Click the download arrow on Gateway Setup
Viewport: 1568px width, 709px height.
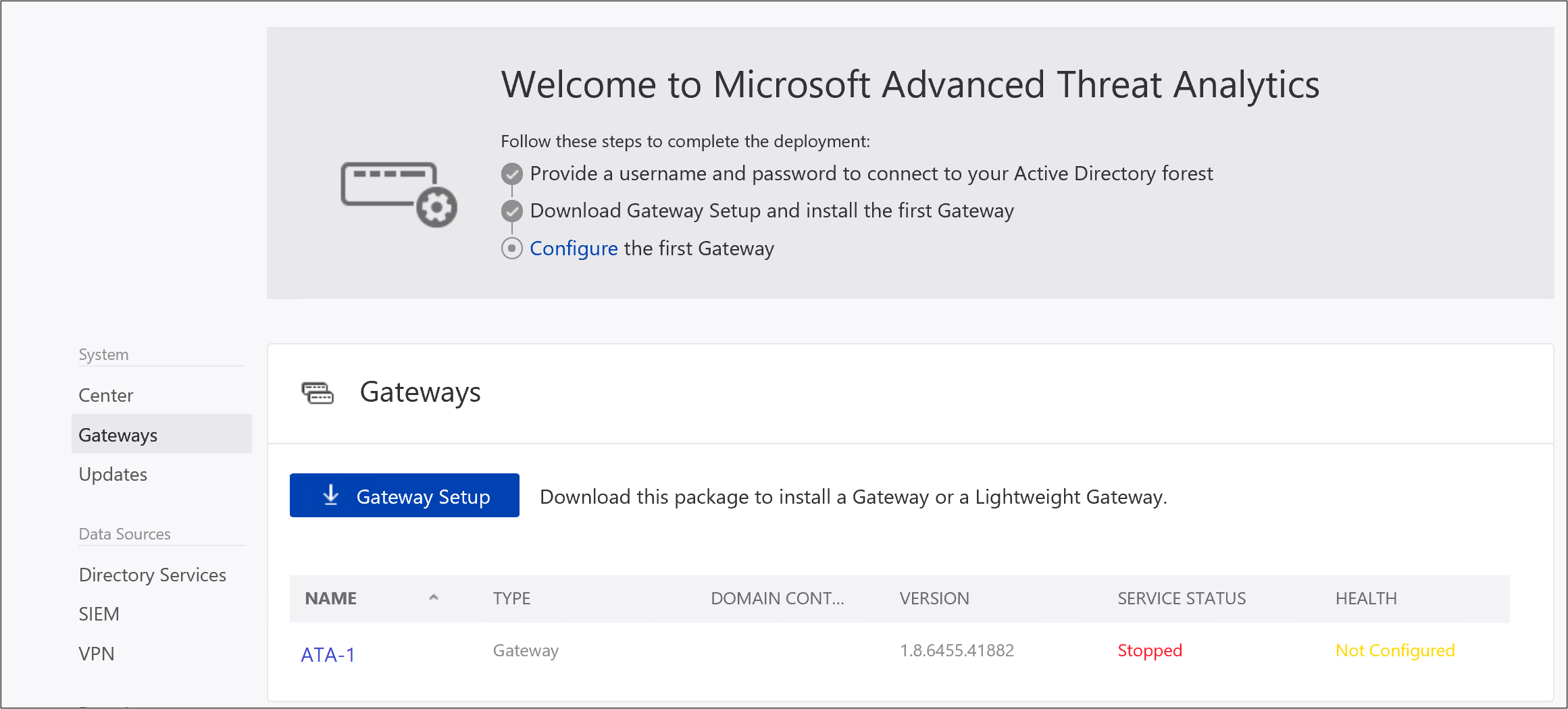pos(330,495)
